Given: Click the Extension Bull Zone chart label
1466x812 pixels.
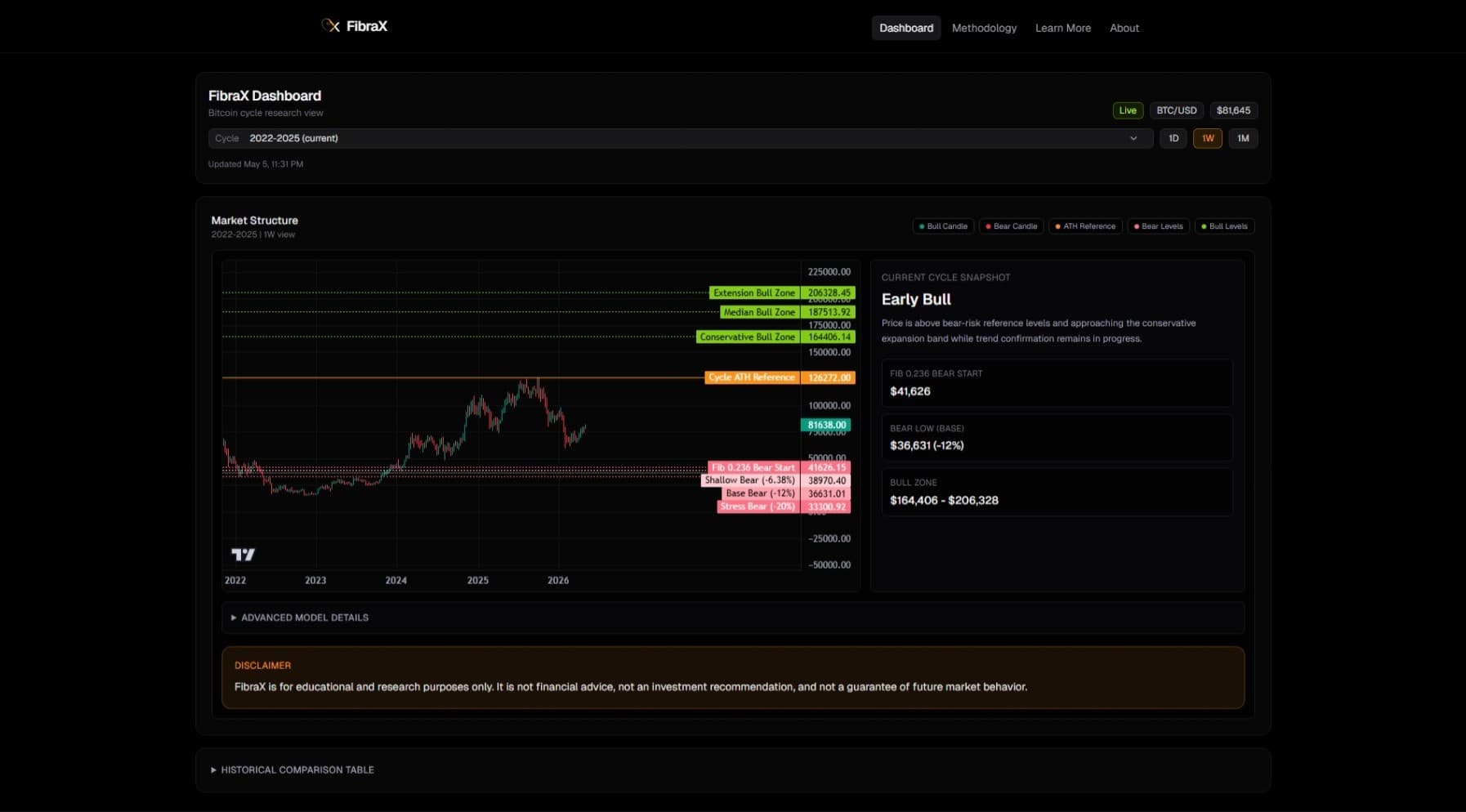Looking at the screenshot, I should 753,292.
